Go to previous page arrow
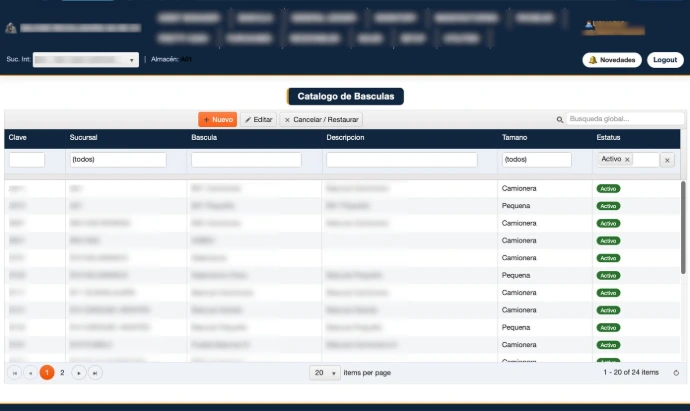This screenshot has width=690, height=411. (x=30, y=373)
